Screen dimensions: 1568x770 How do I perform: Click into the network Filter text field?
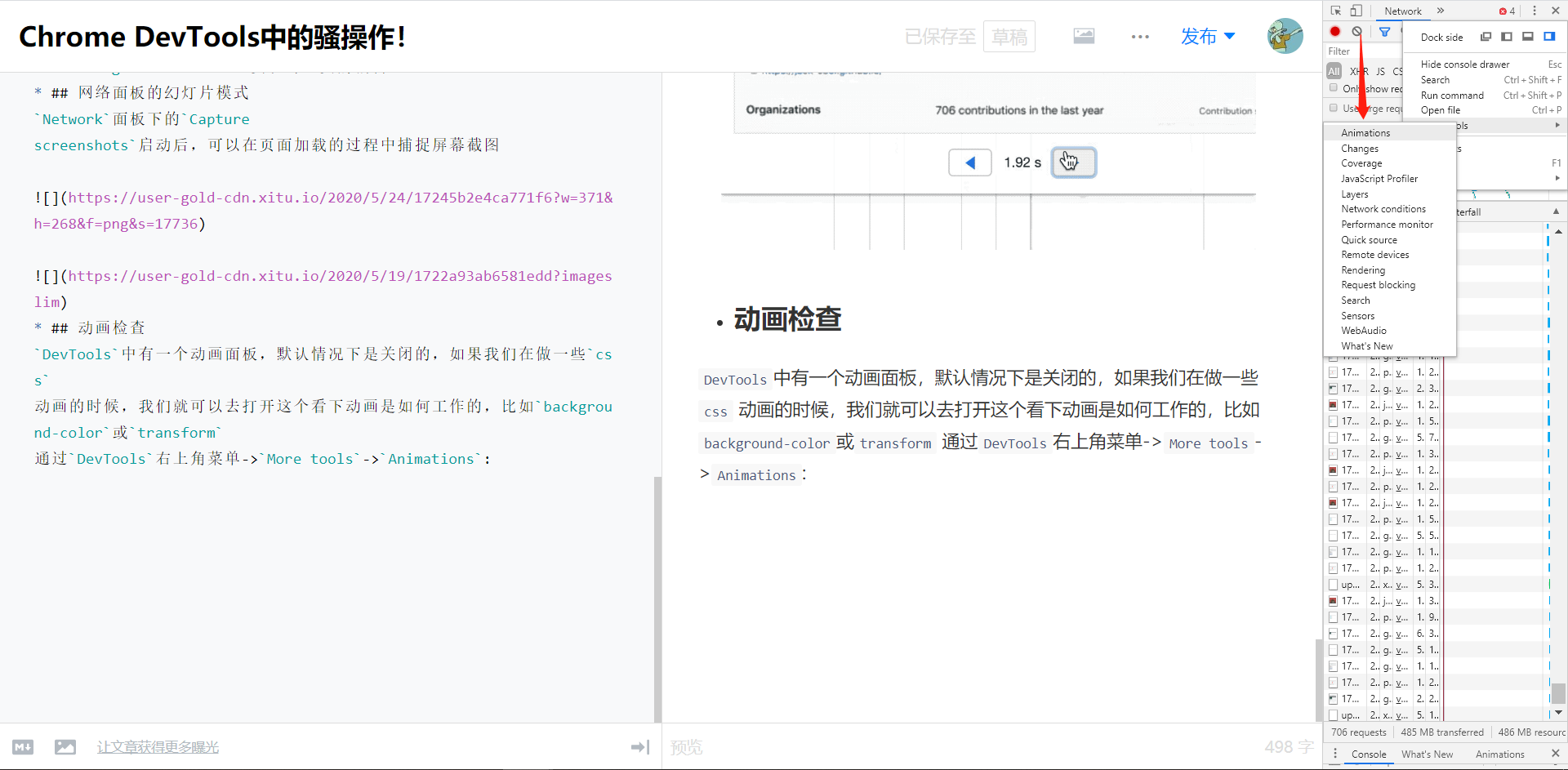point(1364,51)
